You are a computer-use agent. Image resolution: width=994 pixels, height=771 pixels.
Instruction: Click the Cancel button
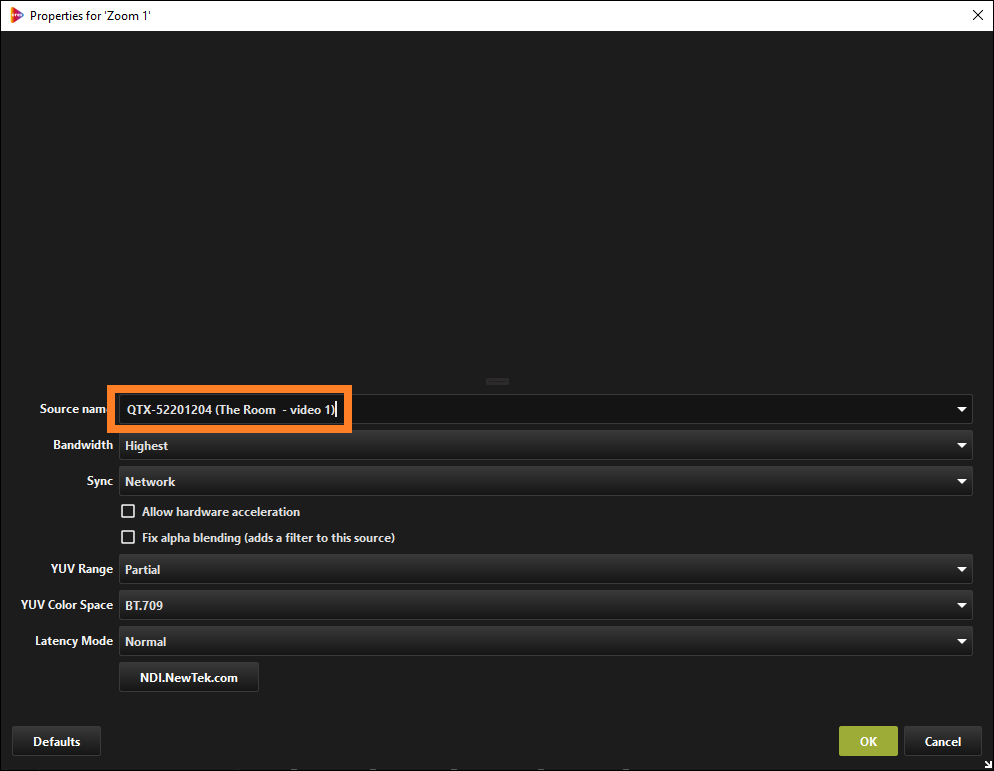tap(943, 741)
